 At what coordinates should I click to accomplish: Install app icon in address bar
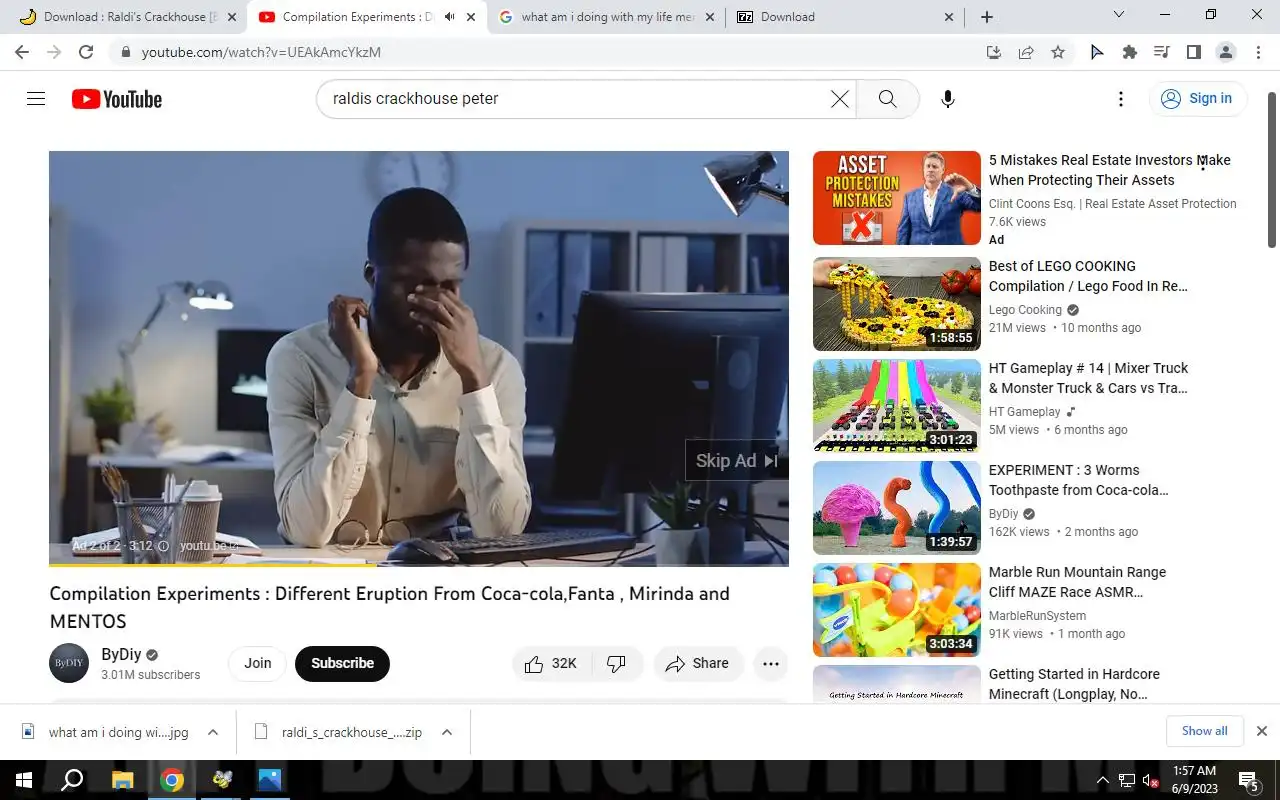click(994, 52)
